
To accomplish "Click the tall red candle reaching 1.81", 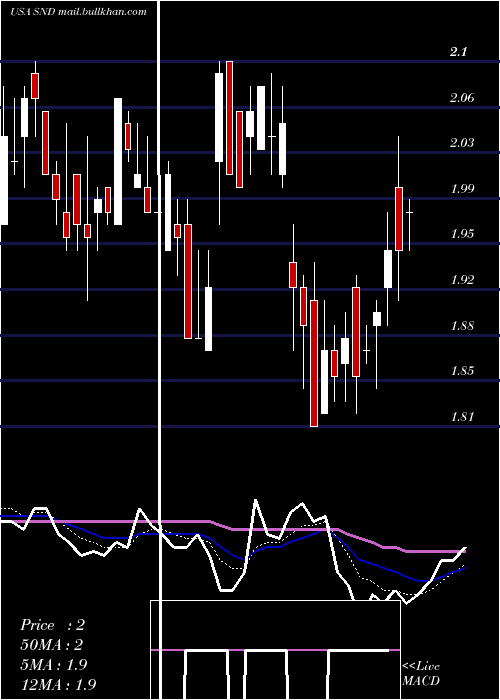I will 314,363.
